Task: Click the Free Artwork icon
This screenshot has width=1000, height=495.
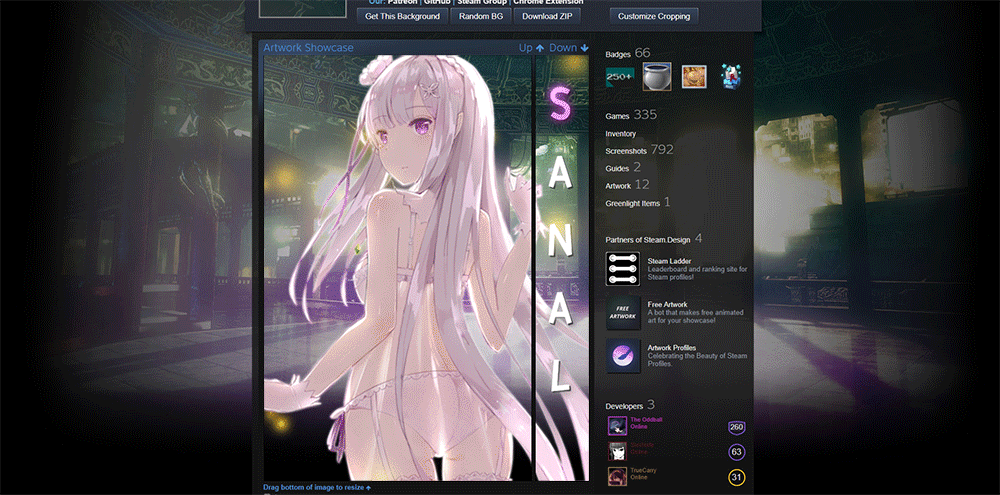Action: click(622, 313)
